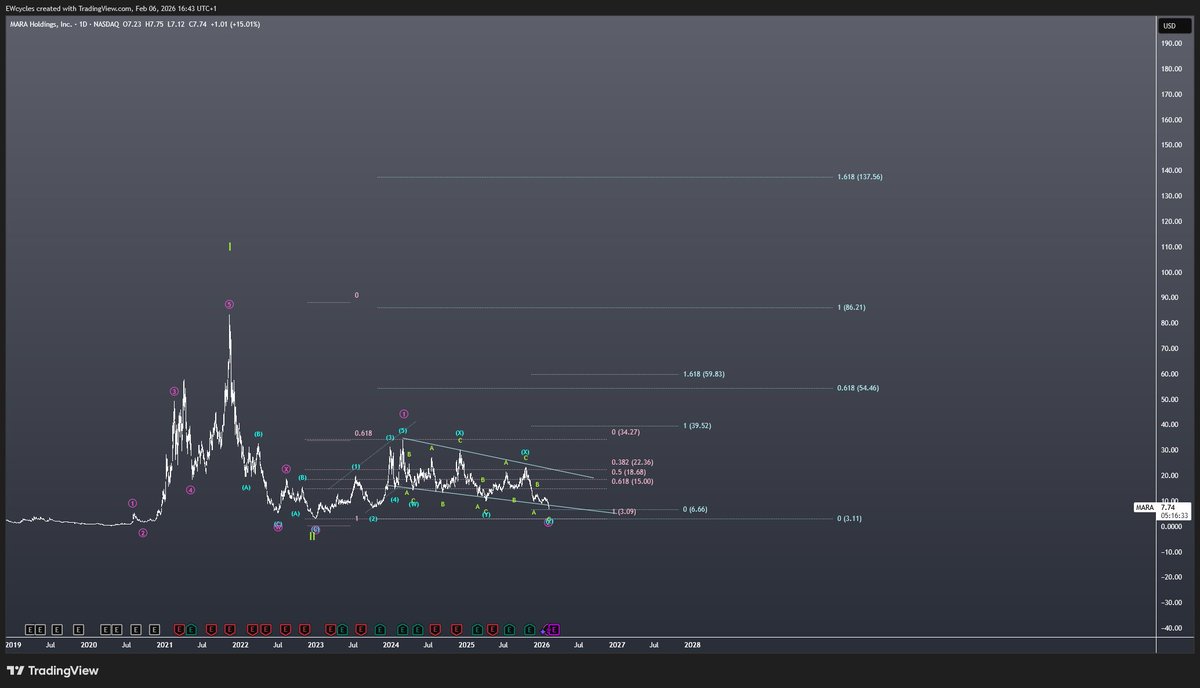Select the 1.618 (137.56) Fibonacci level label
This screenshot has width=1200, height=688.
(x=860, y=177)
